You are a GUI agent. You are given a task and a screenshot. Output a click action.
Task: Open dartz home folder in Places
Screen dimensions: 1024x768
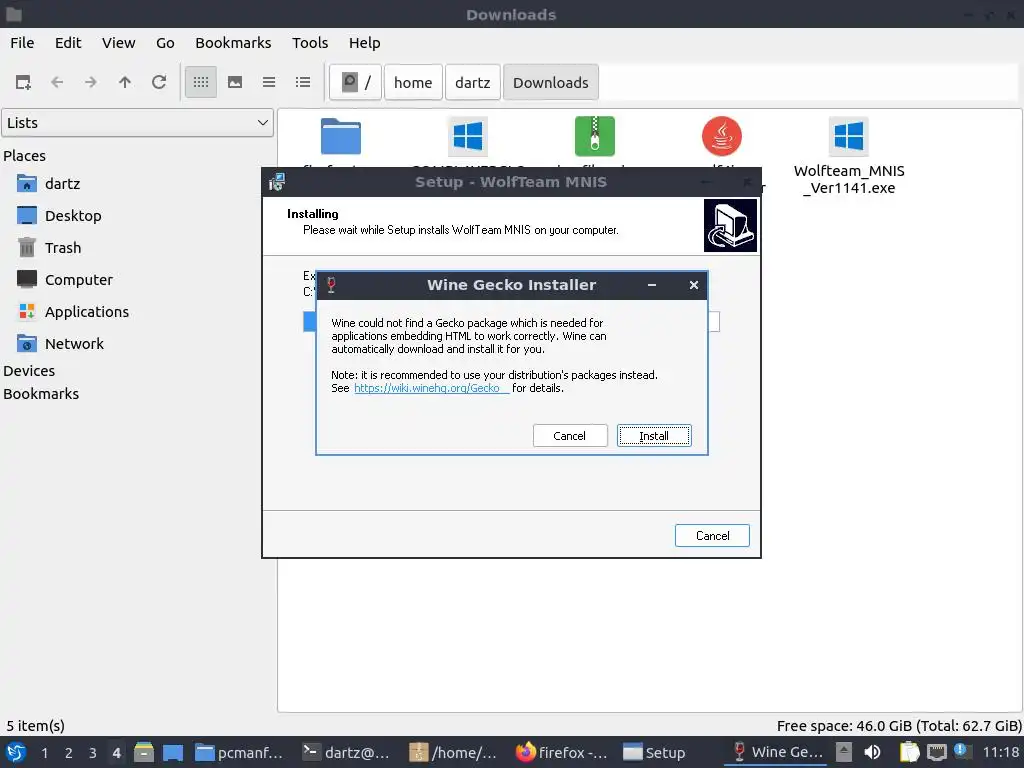click(62, 184)
